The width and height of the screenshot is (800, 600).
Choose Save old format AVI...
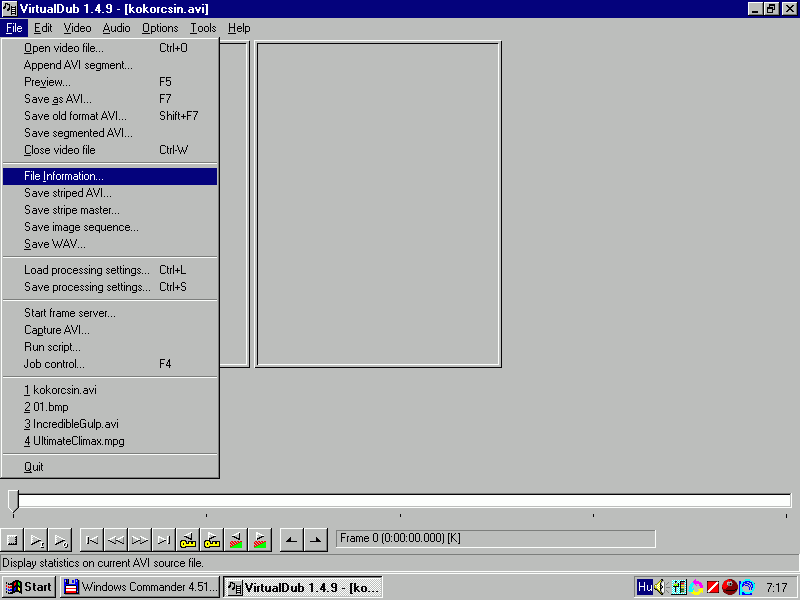click(110, 116)
